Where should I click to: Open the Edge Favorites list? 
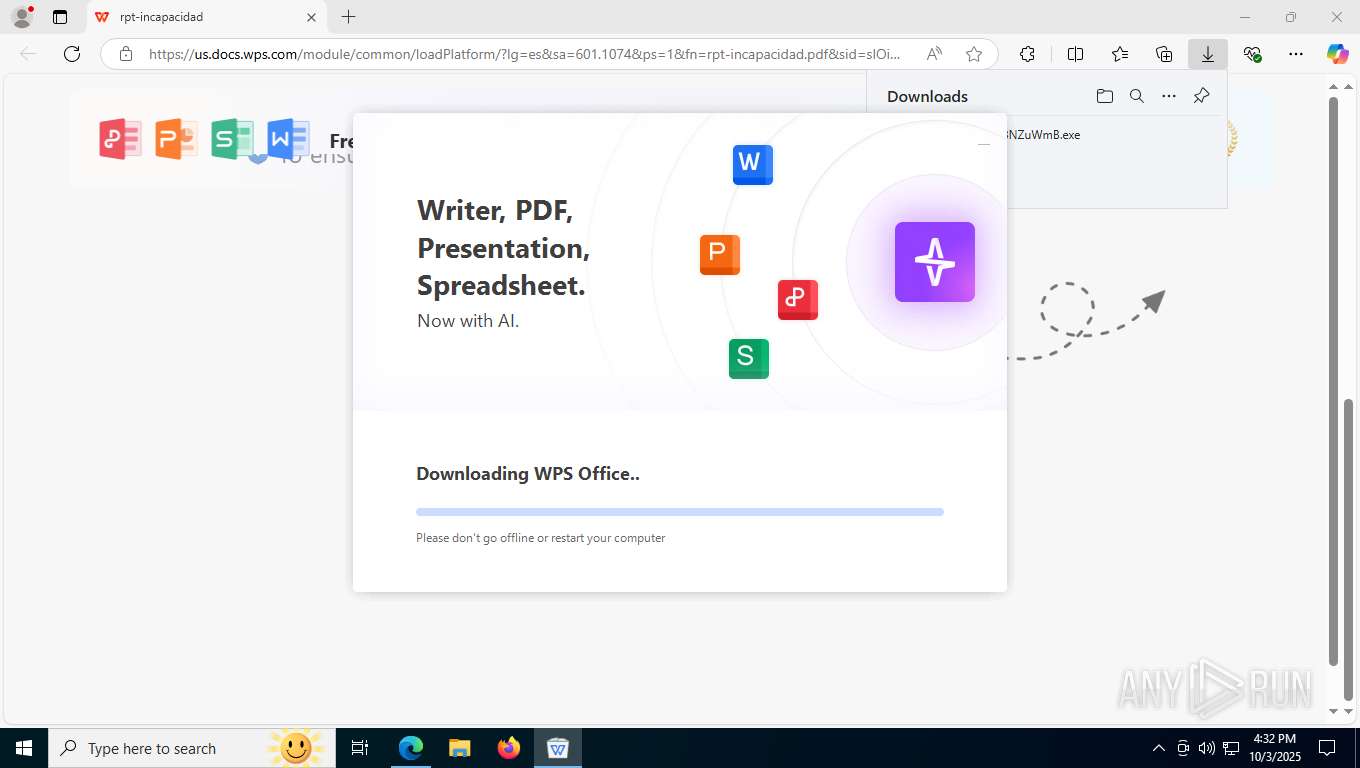coord(1120,54)
